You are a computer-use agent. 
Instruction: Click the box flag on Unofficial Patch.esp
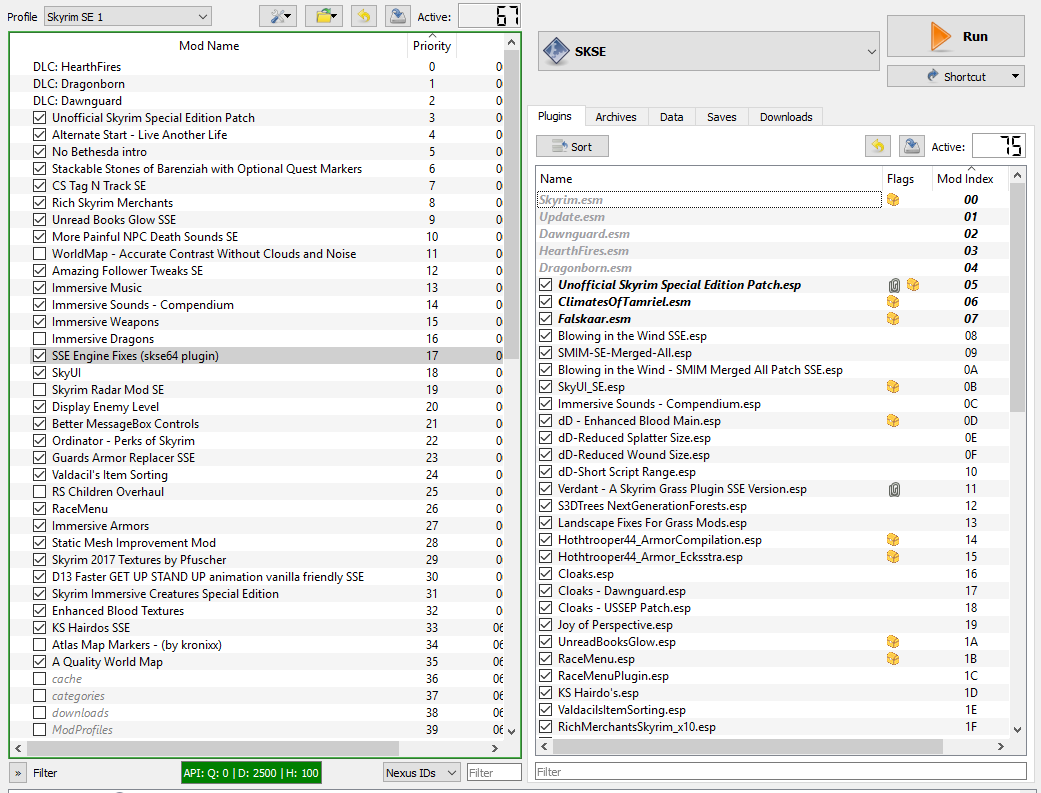(x=913, y=285)
